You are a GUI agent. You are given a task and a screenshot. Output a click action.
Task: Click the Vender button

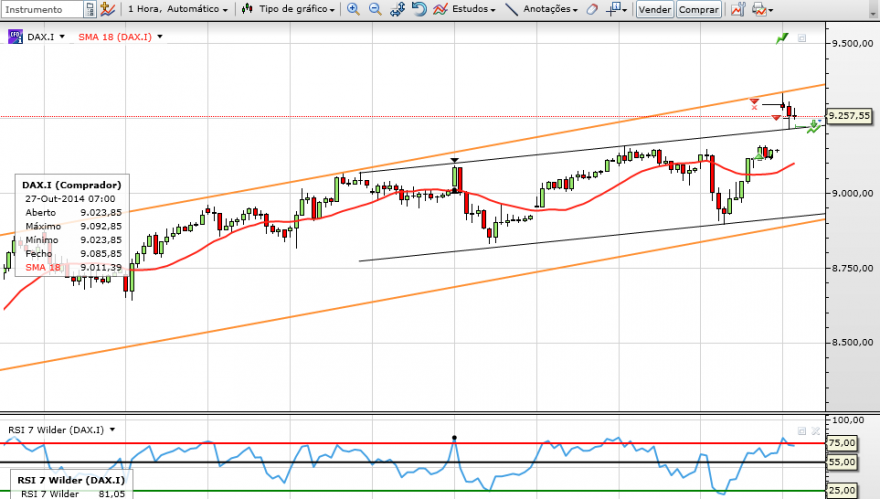click(655, 10)
